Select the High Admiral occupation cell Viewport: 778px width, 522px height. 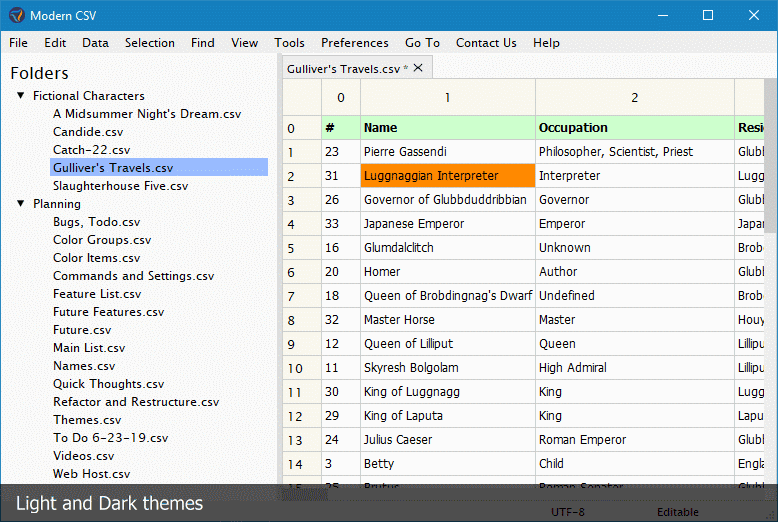point(635,368)
